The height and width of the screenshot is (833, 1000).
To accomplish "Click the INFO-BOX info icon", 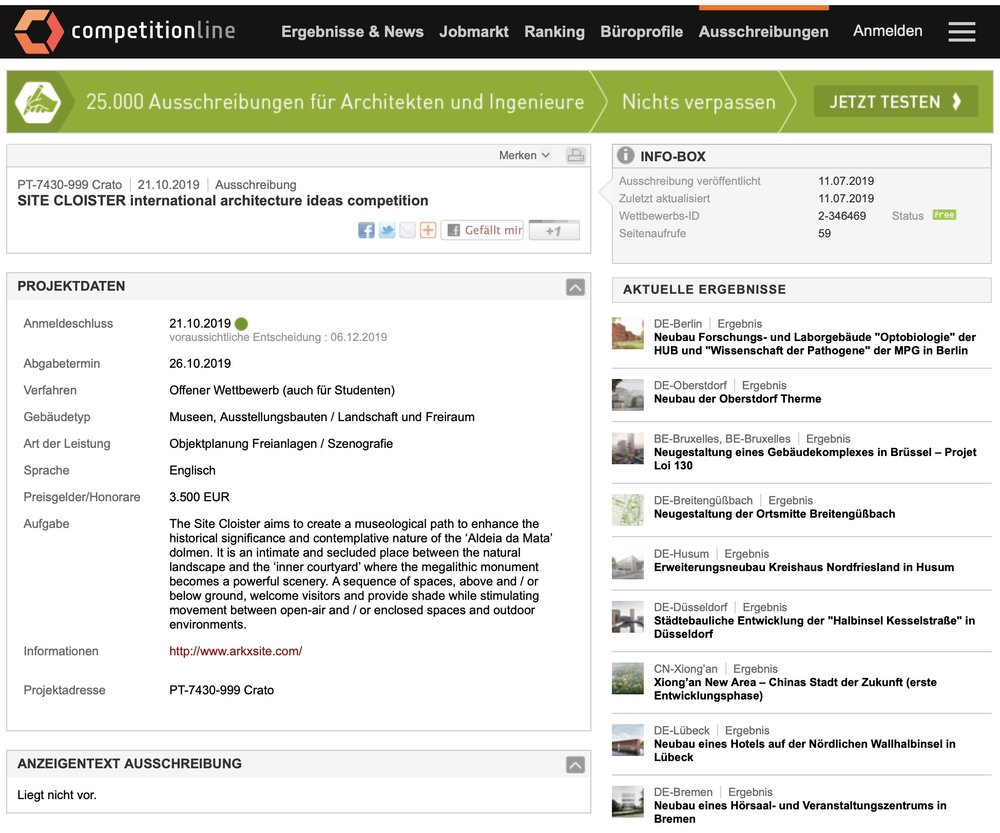I will pyautogui.click(x=626, y=156).
